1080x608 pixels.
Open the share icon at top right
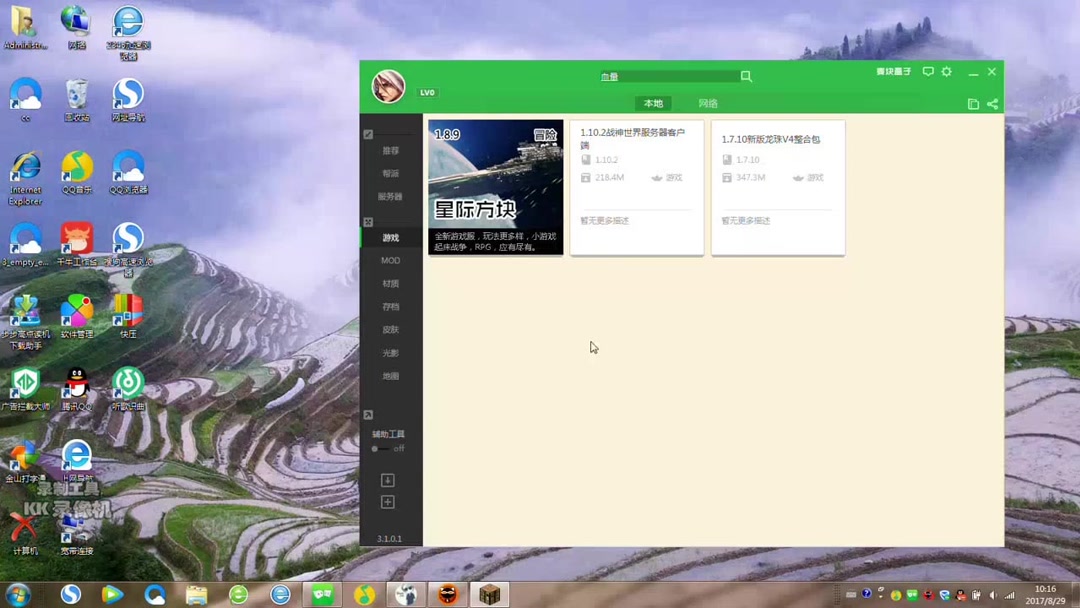pos(991,103)
